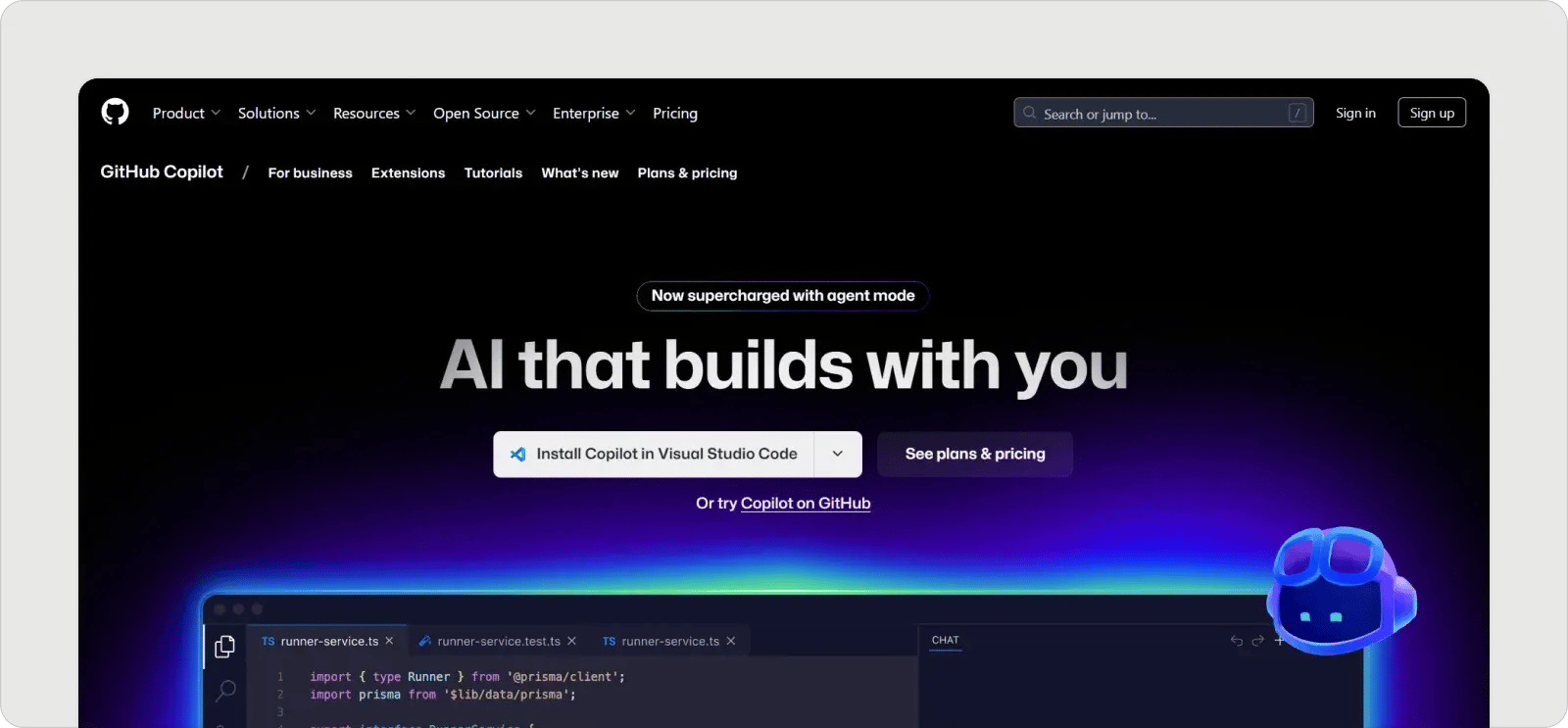Close the last runner-service.ts tab
The width and height of the screenshot is (1568, 728).
coord(730,641)
